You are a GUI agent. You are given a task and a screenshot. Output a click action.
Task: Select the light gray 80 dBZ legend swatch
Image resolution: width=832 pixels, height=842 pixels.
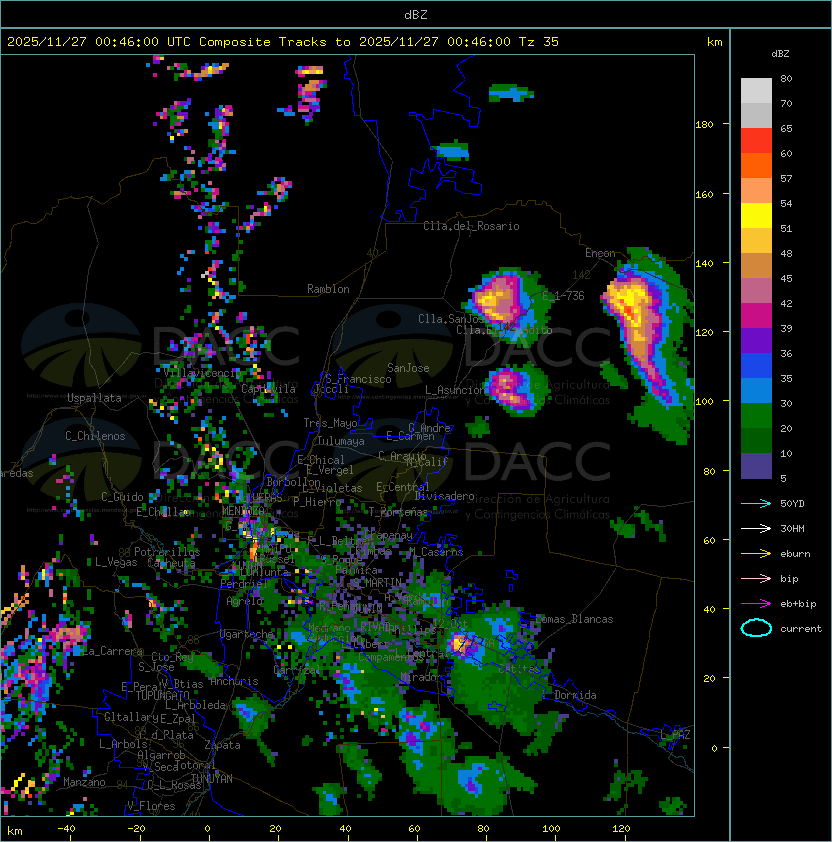click(x=756, y=91)
